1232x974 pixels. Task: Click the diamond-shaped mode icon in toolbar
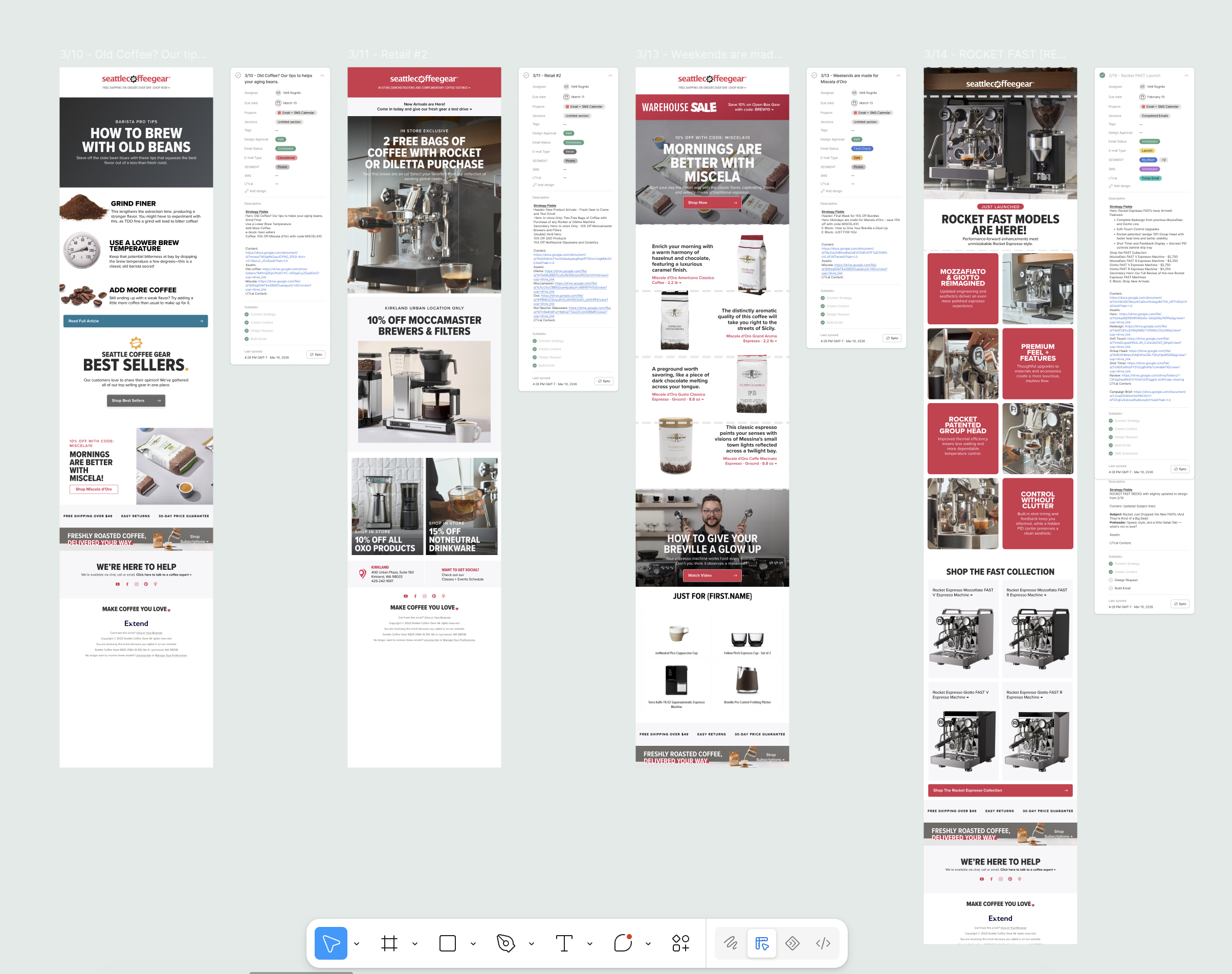tap(792, 943)
